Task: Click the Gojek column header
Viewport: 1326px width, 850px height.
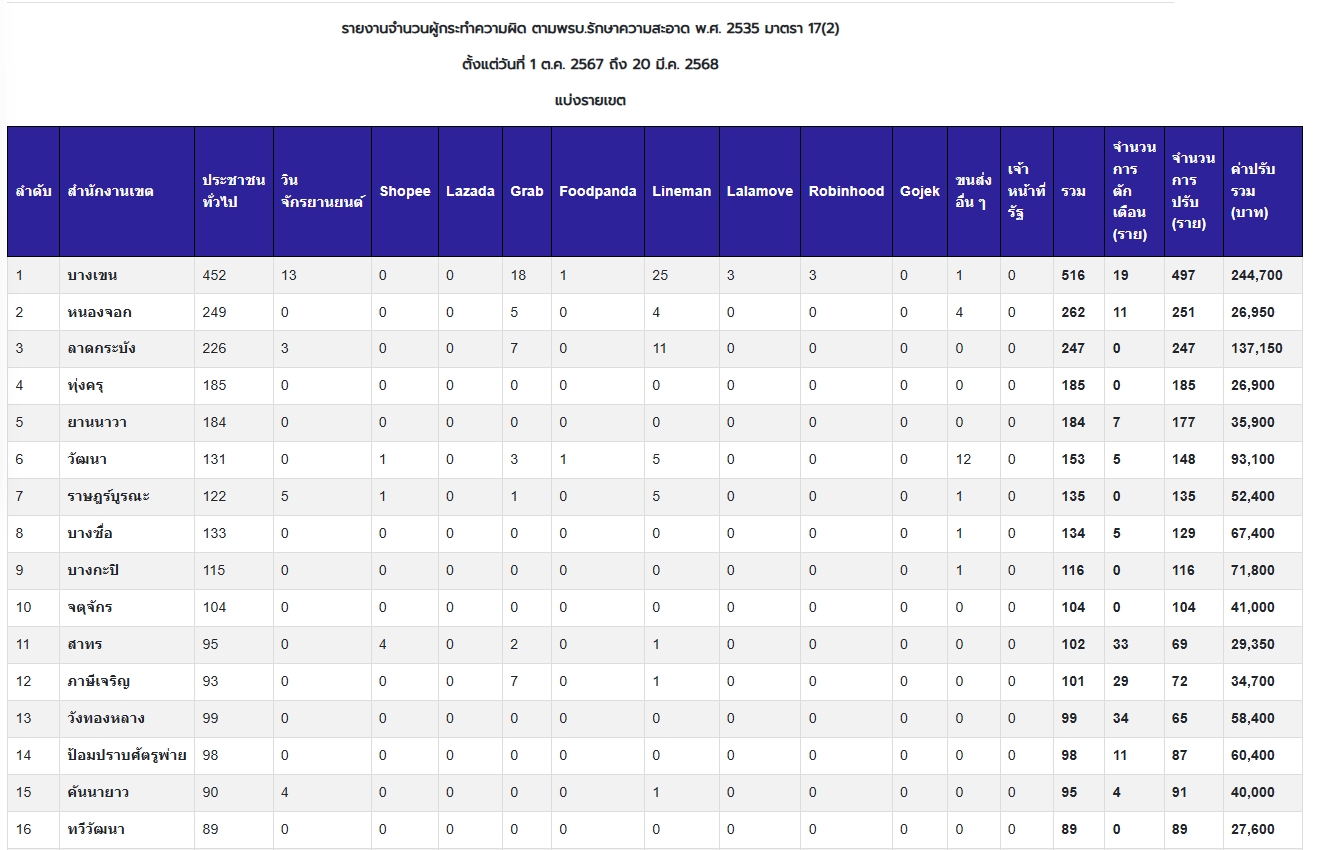Action: pos(920,191)
